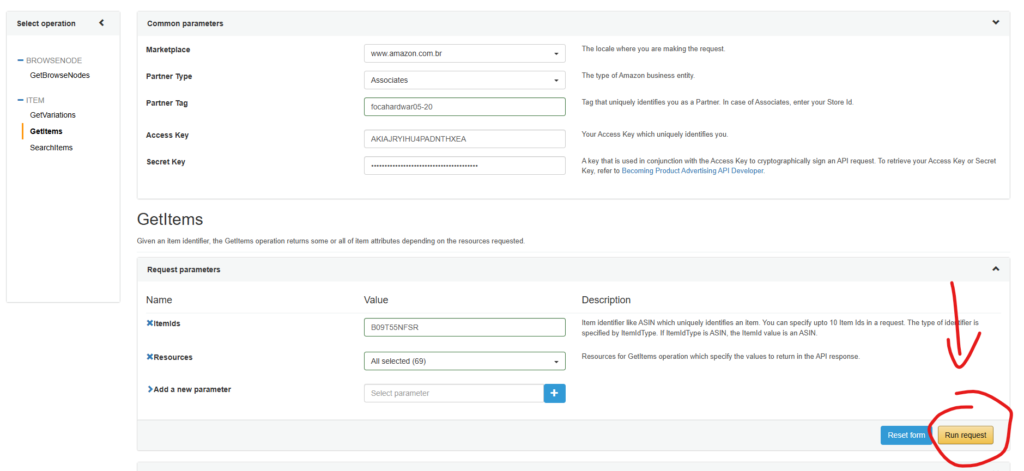Remove the Resources parameter X icon
The width and height of the screenshot is (1024, 471).
(150, 357)
